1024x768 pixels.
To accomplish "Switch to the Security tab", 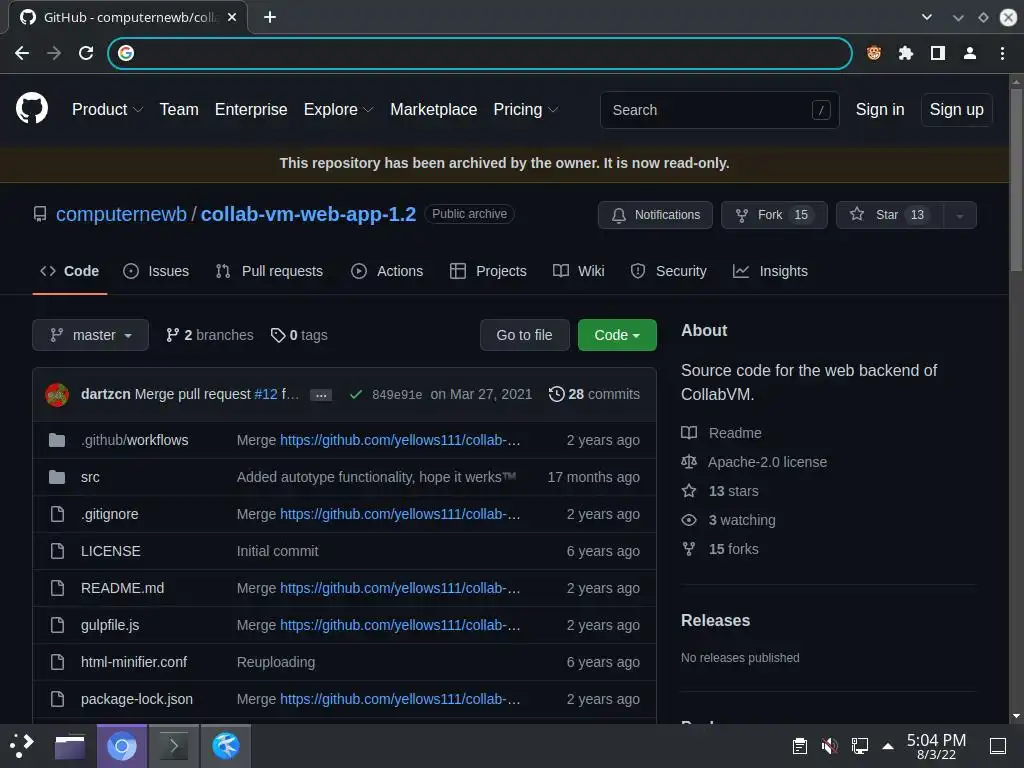I will tap(669, 271).
